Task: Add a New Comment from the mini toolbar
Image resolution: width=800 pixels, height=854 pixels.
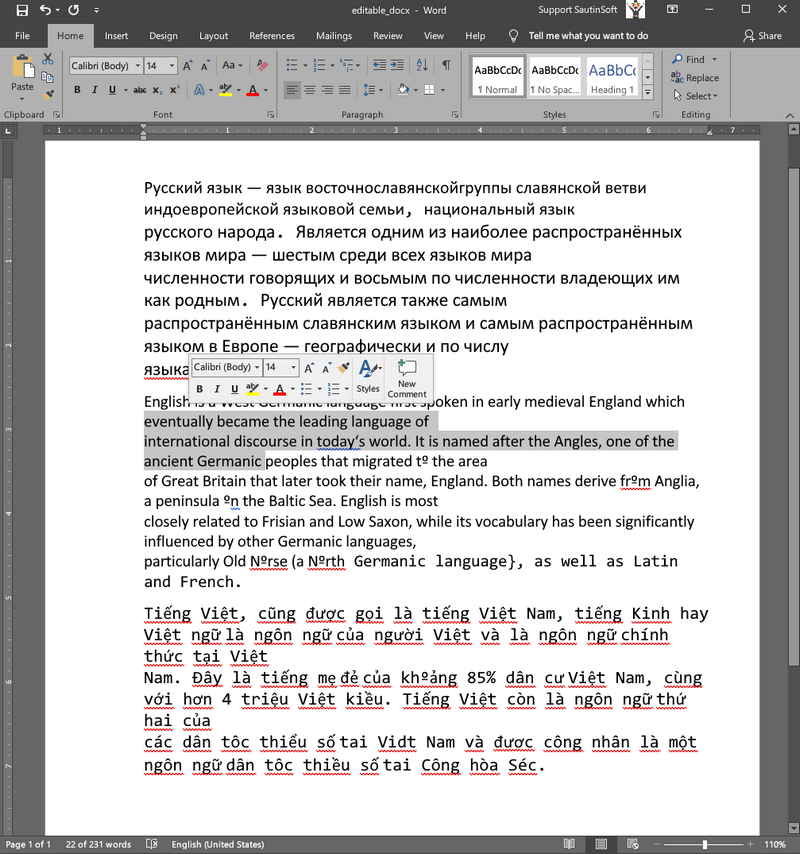Action: (407, 377)
